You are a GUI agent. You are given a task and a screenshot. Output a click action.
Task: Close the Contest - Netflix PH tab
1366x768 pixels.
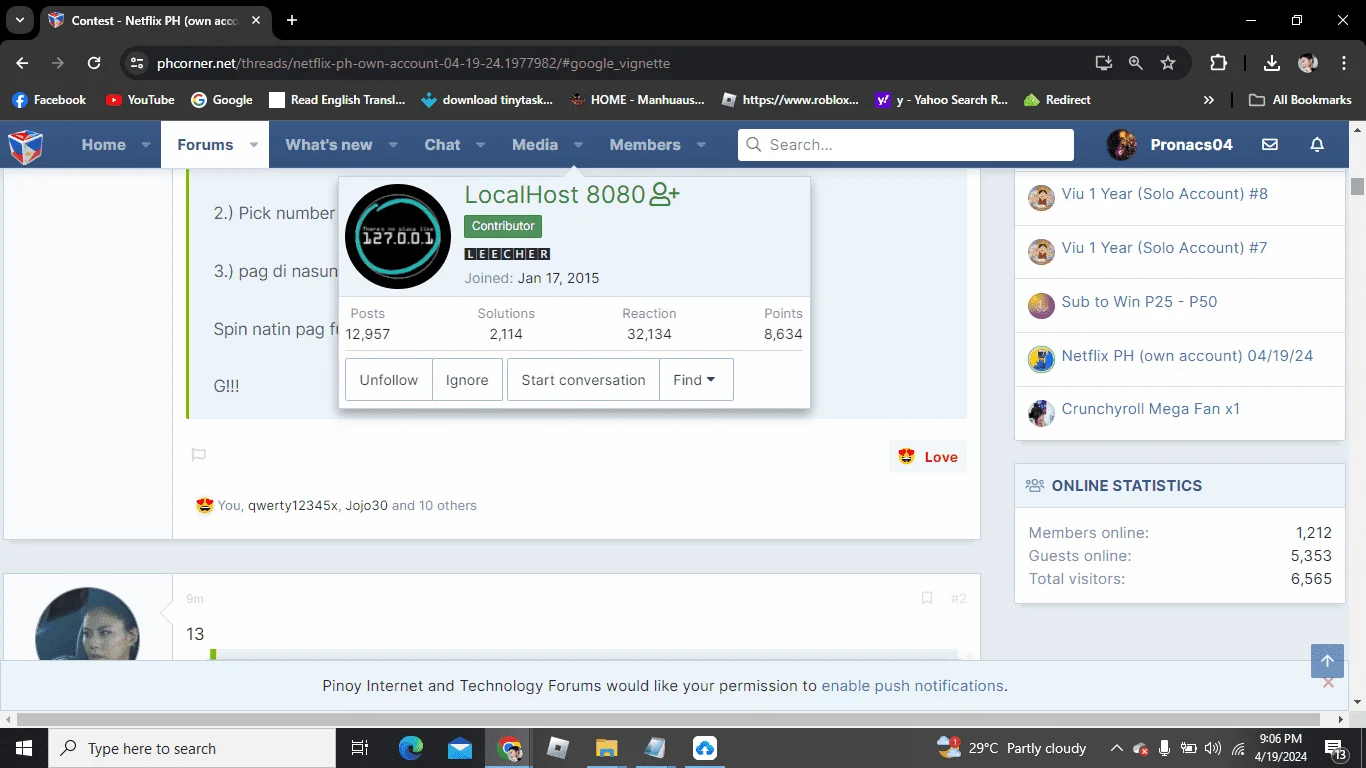(255, 20)
